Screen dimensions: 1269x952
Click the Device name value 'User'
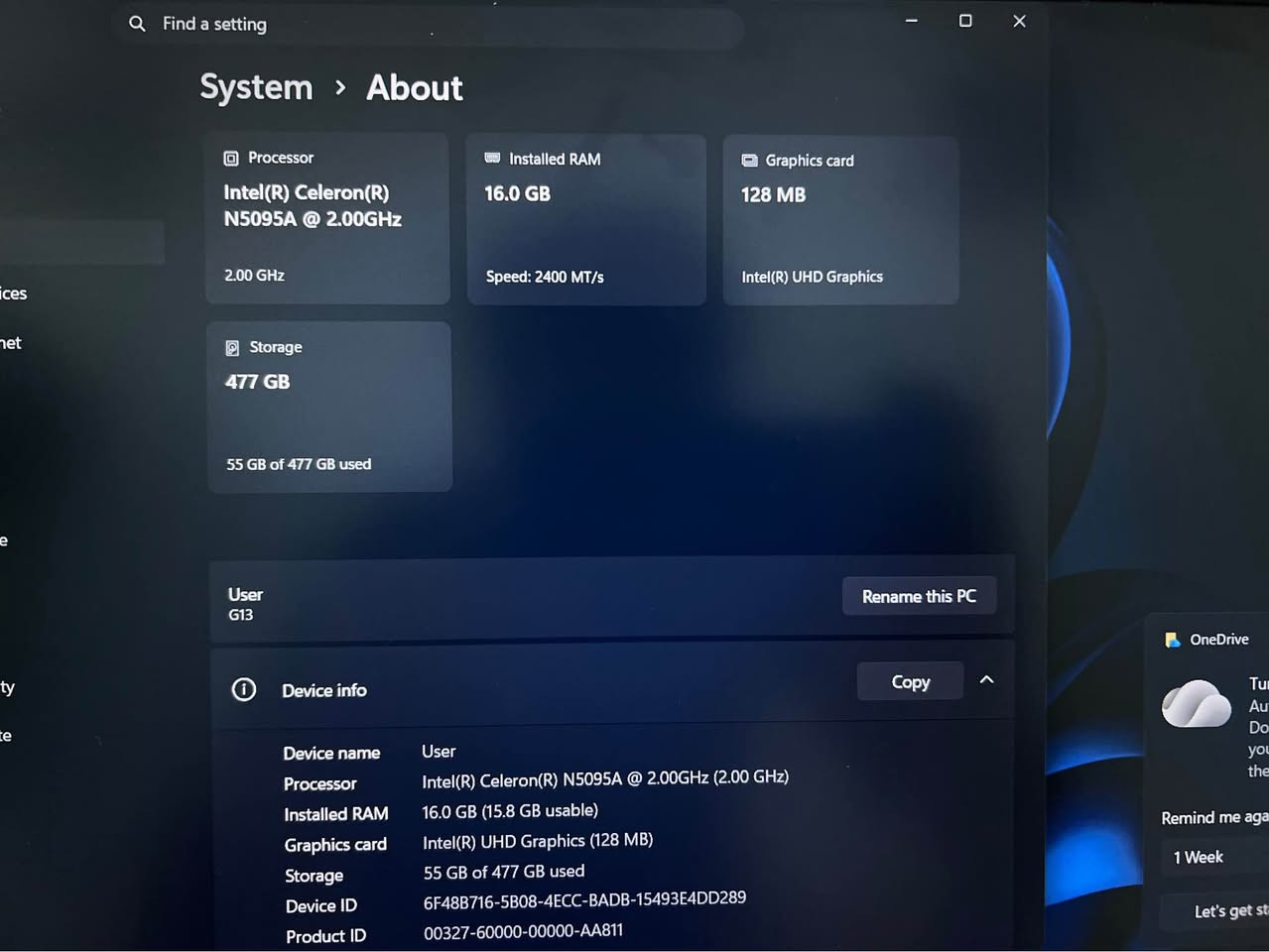[x=439, y=752]
